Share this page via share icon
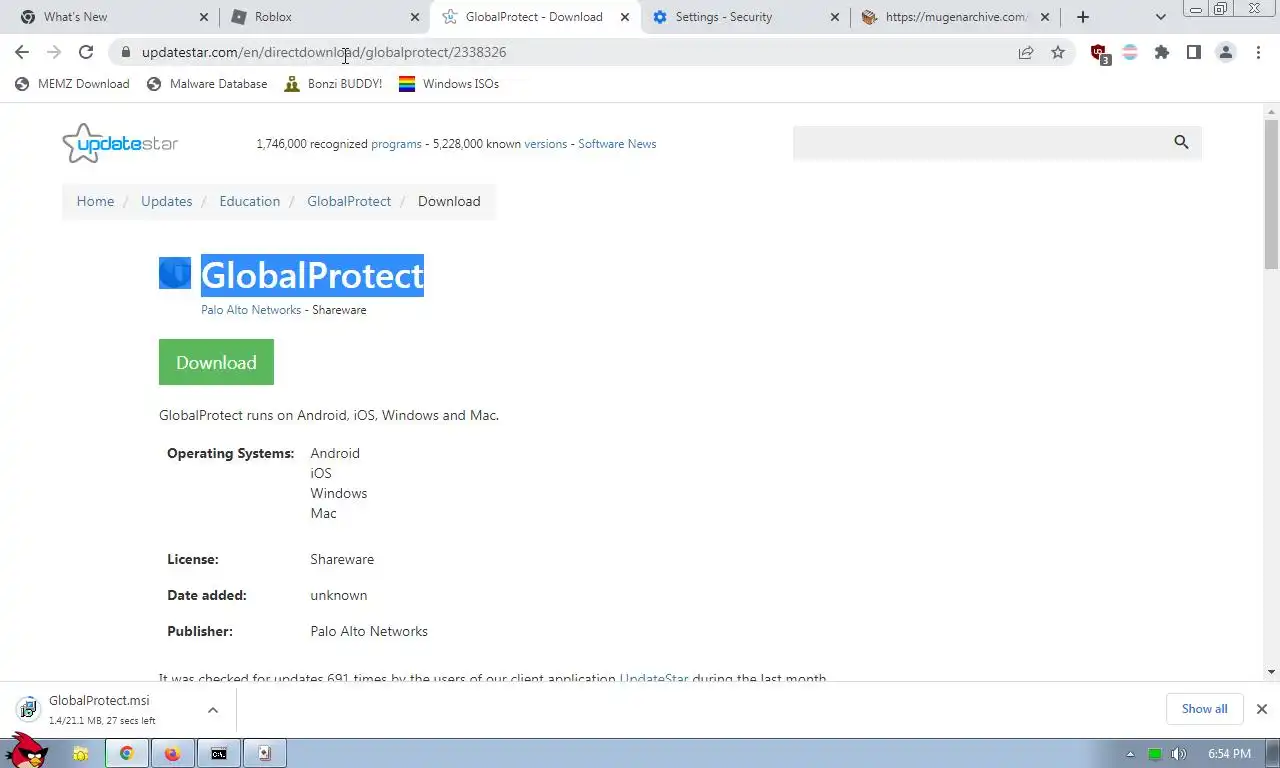The height and width of the screenshot is (768, 1280). (1026, 52)
